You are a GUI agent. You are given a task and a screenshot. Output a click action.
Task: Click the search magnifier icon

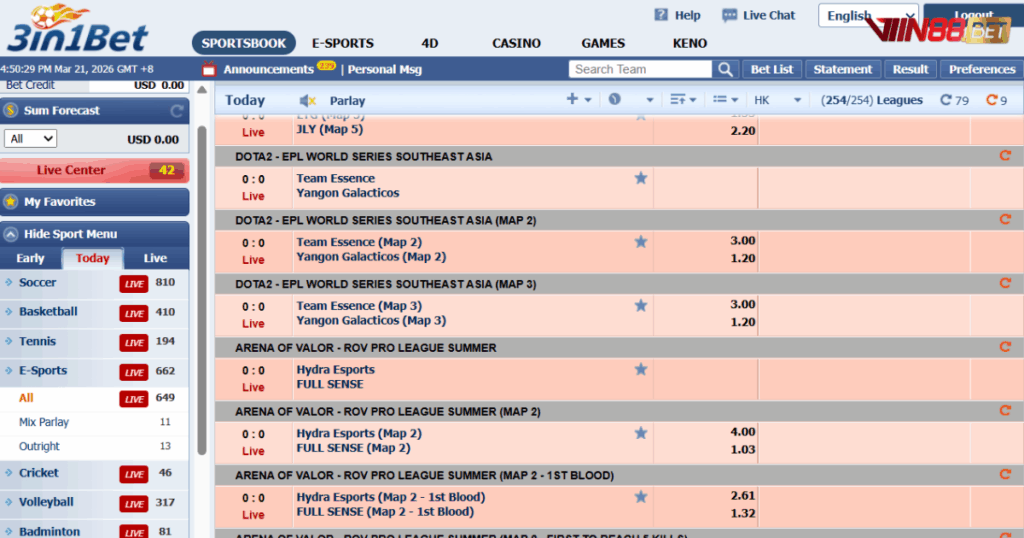pyautogui.click(x=726, y=69)
